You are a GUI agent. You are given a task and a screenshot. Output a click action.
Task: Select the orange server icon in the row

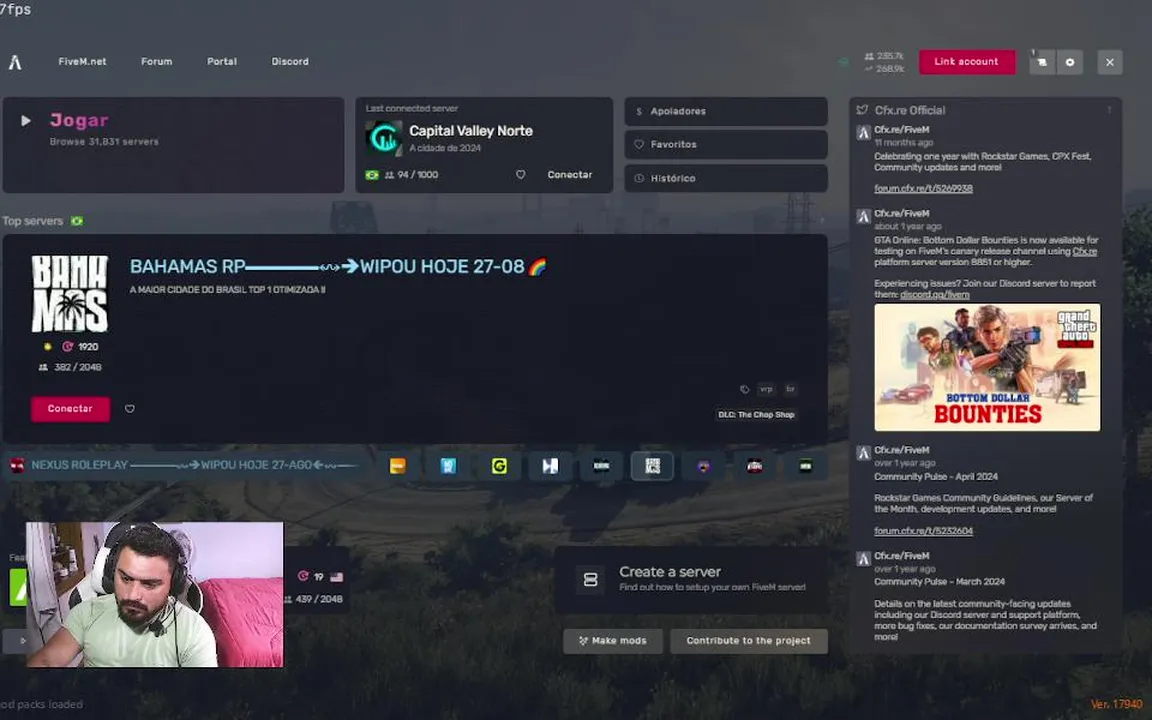pyautogui.click(x=397, y=467)
